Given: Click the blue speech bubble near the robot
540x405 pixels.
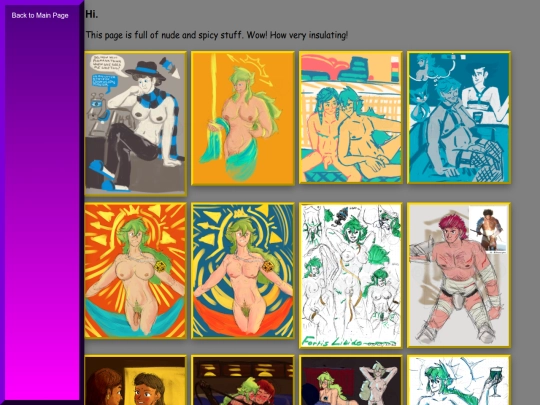Looking at the screenshot, I should tap(105, 83).
